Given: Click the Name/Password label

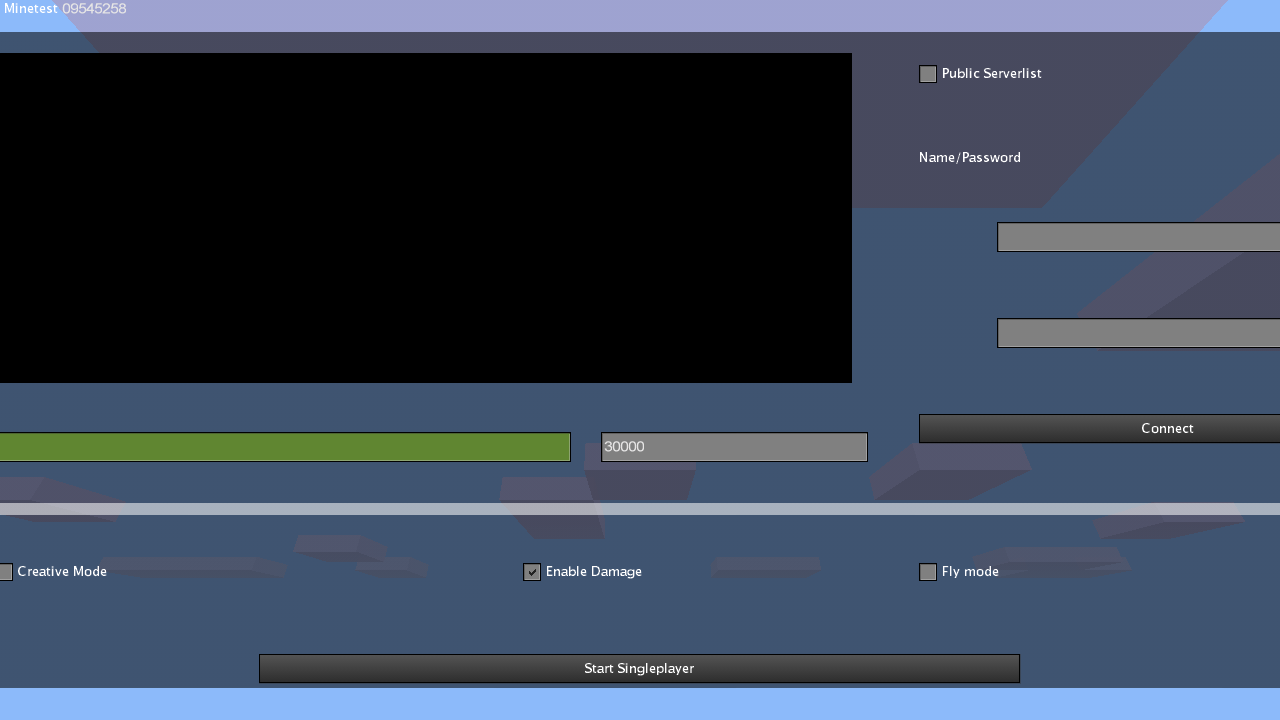Looking at the screenshot, I should pos(969,157).
